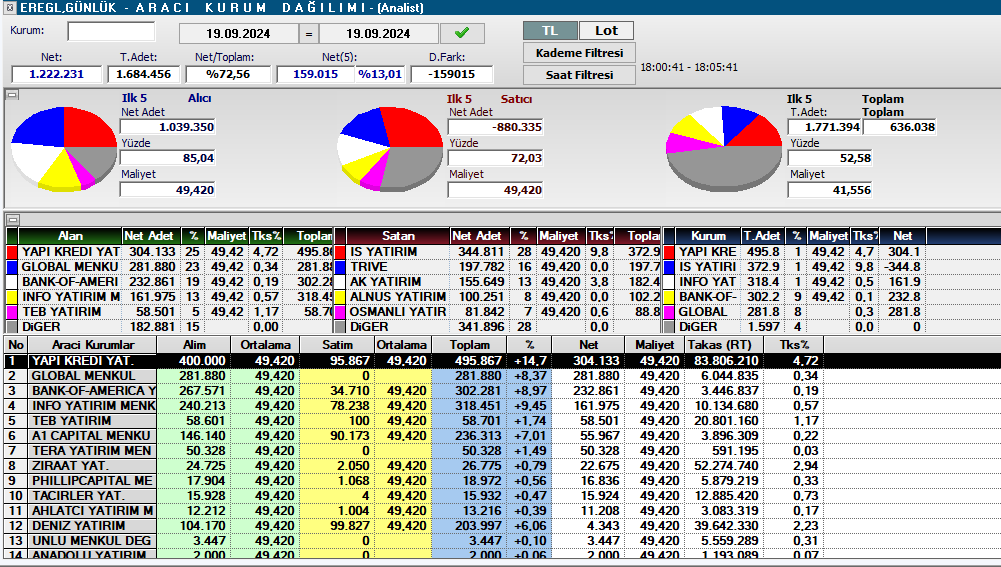Viewport: 1001px width, 567px height.
Task: Click magenta swatch next to TEB YATIRIM
Action: click(11, 312)
